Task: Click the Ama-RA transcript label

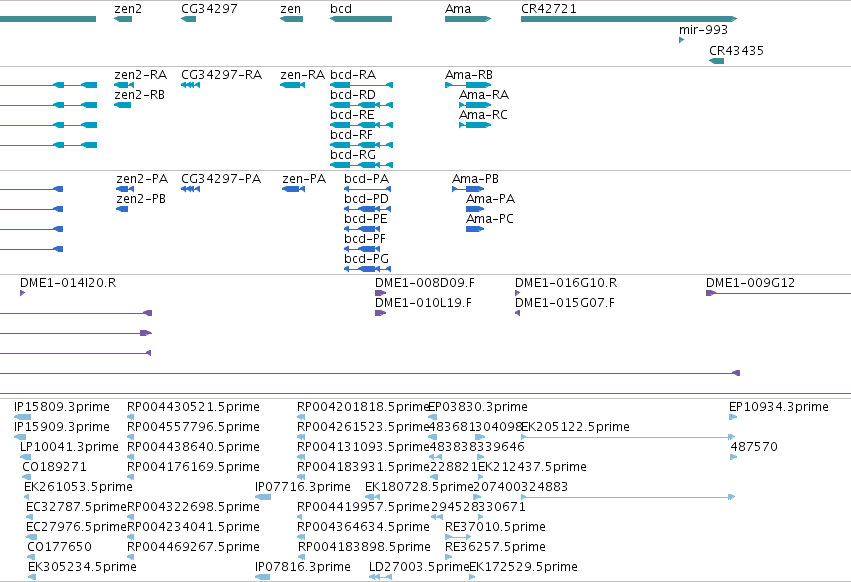Action: pyautogui.click(x=484, y=95)
